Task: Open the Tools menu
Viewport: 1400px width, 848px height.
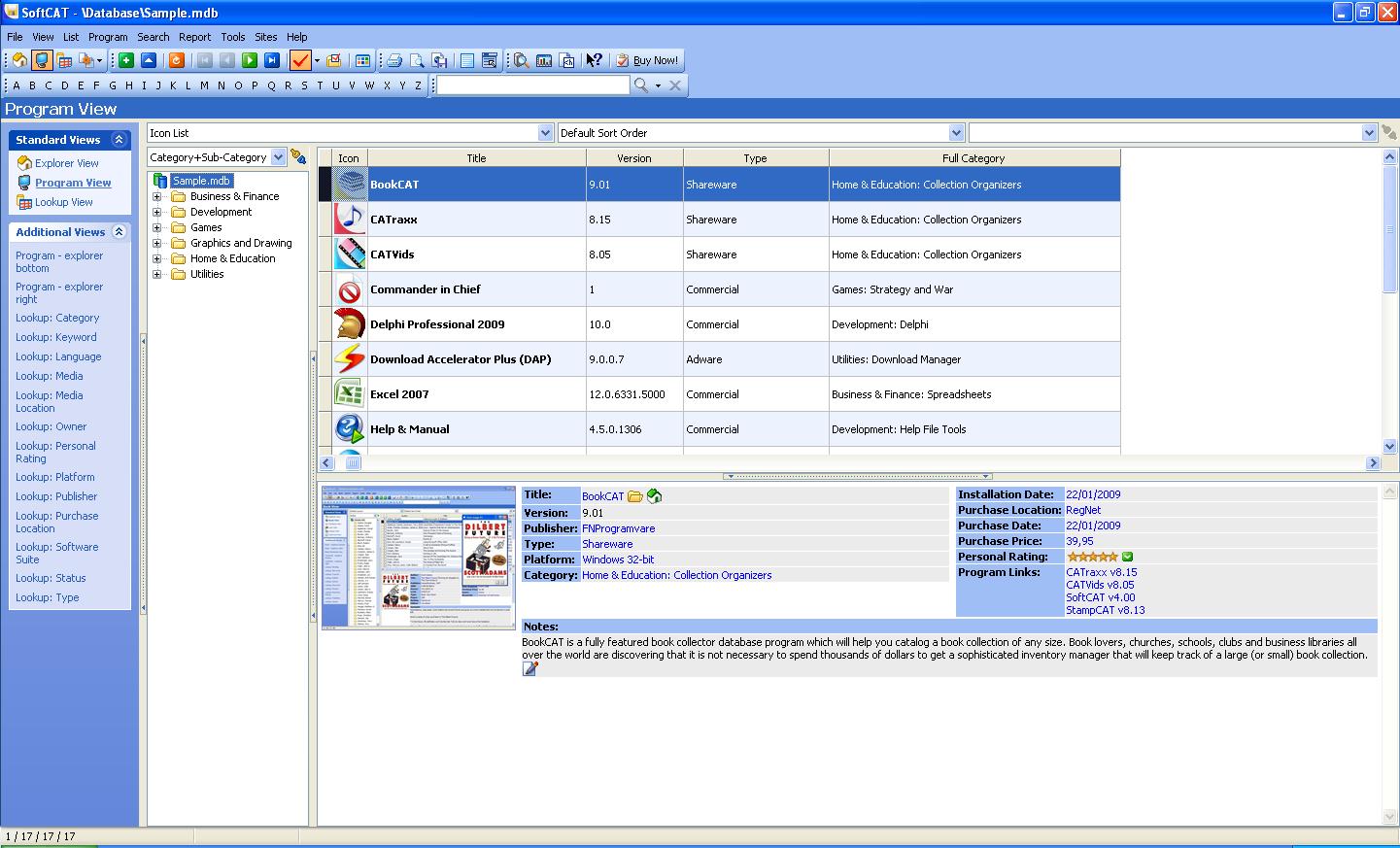Action: pyautogui.click(x=233, y=37)
